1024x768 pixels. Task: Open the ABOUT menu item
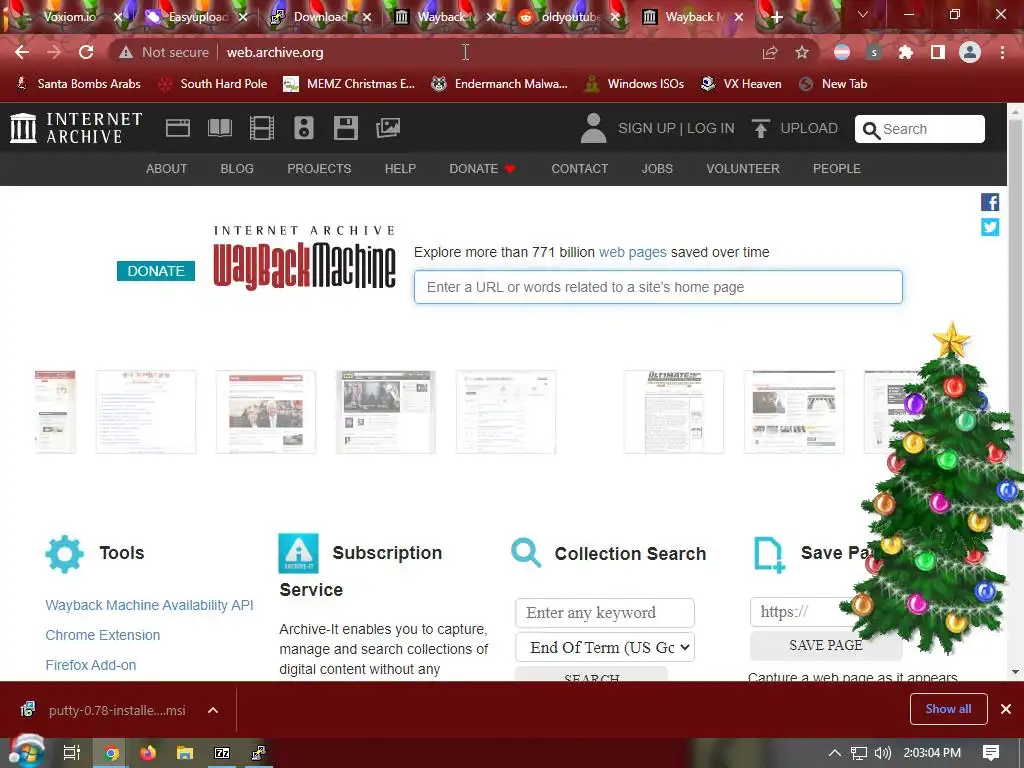pyautogui.click(x=167, y=168)
